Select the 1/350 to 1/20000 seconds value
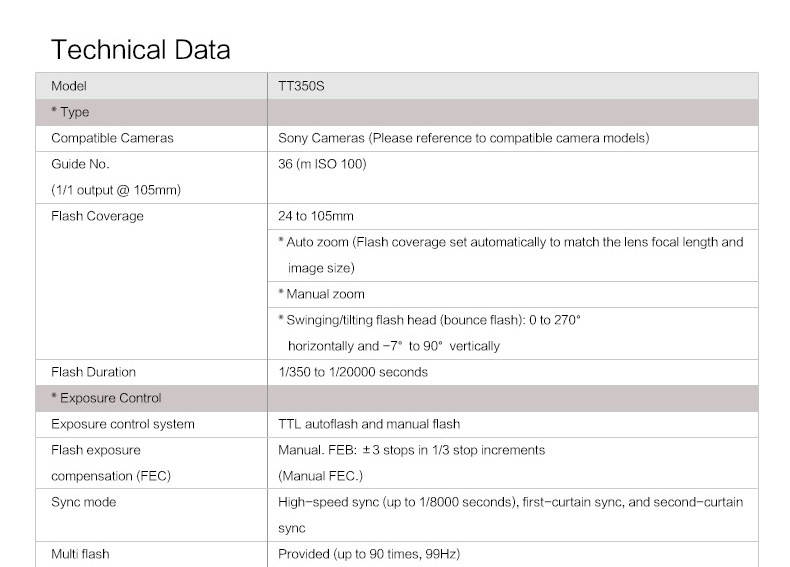Viewport: 790px width, 567px height. click(353, 372)
